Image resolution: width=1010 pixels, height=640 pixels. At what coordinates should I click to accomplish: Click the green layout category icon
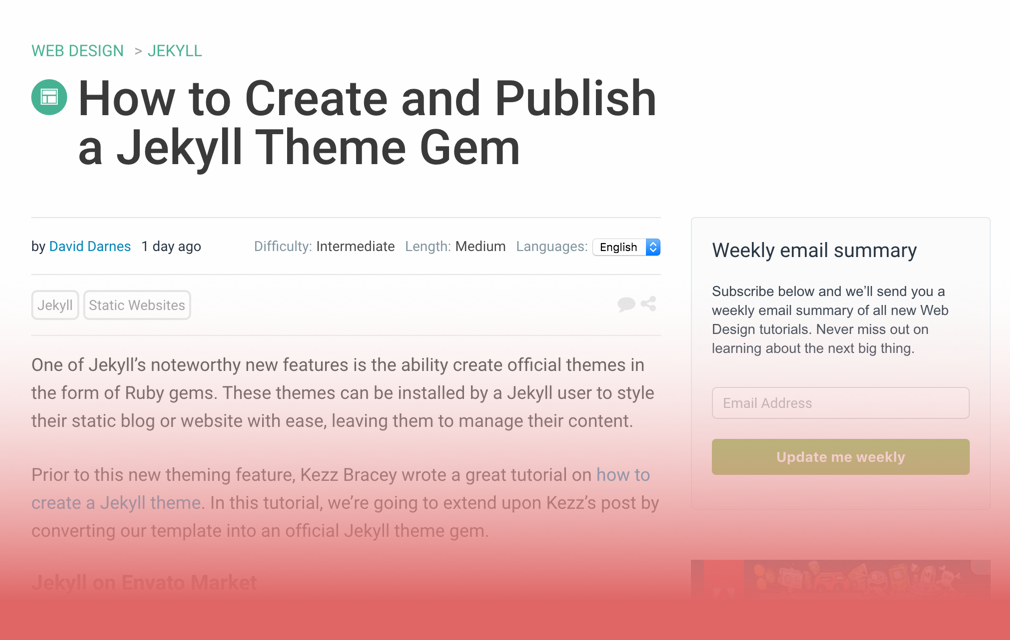pos(49,97)
